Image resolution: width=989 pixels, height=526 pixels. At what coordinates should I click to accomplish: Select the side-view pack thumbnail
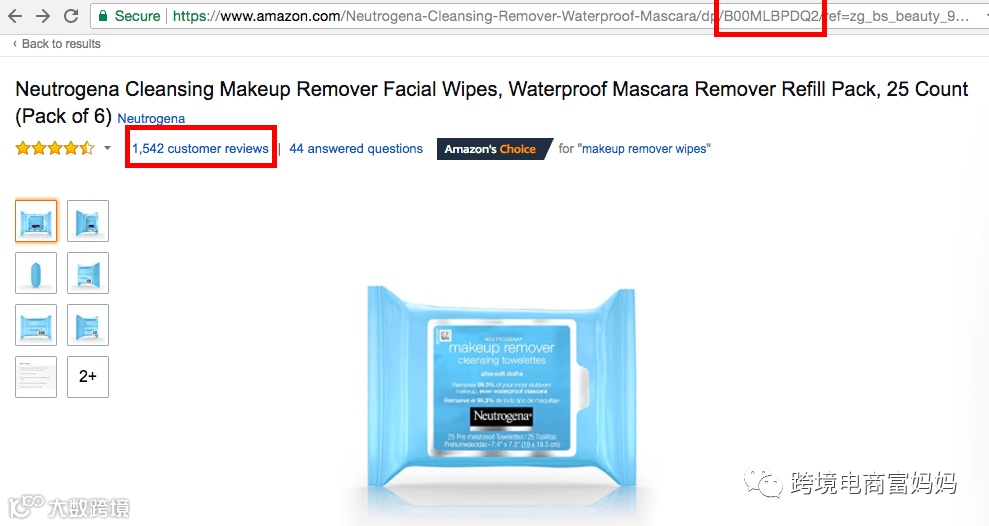(36, 273)
